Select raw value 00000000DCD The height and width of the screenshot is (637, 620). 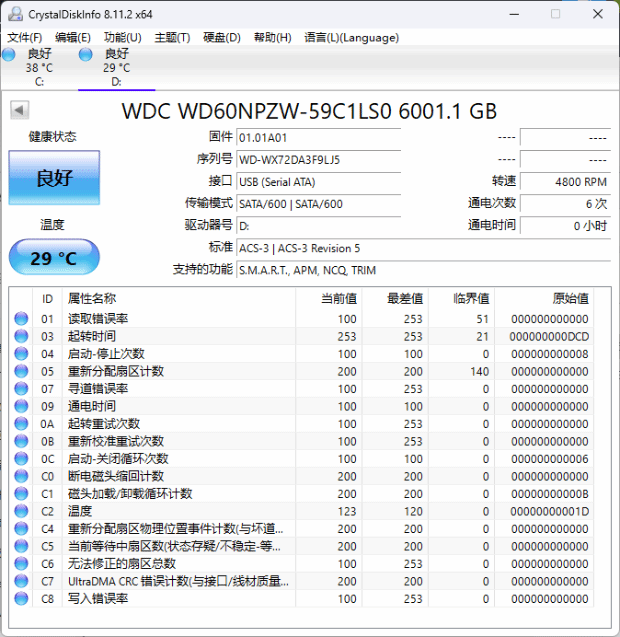pyautogui.click(x=549, y=336)
